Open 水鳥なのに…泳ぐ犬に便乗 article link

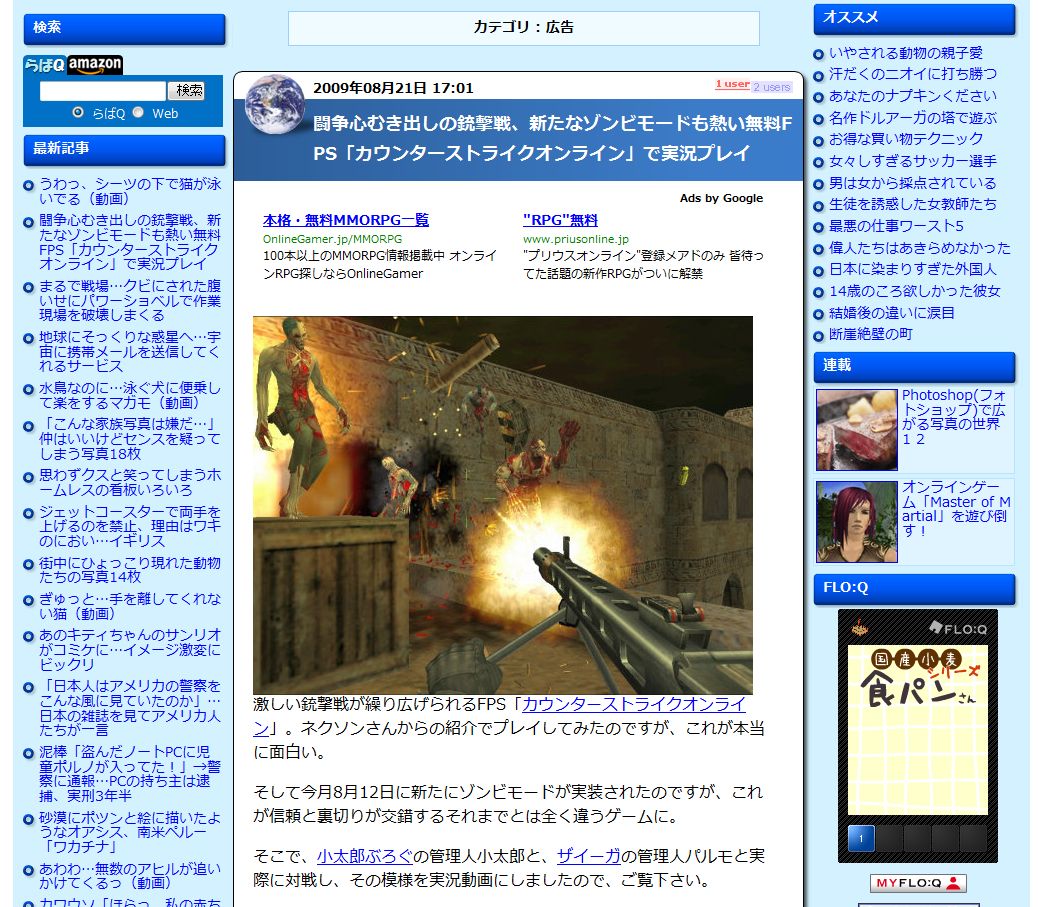click(130, 396)
